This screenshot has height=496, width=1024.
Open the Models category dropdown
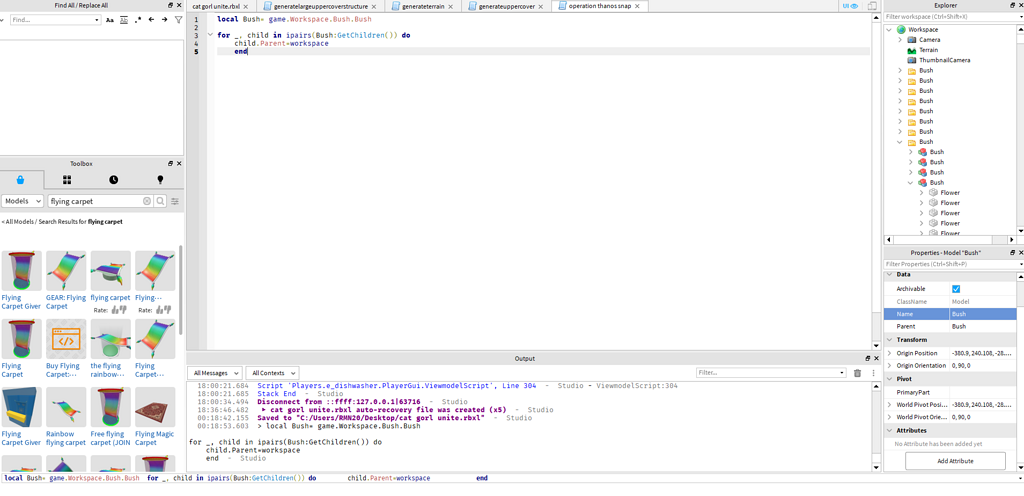[x=22, y=202]
